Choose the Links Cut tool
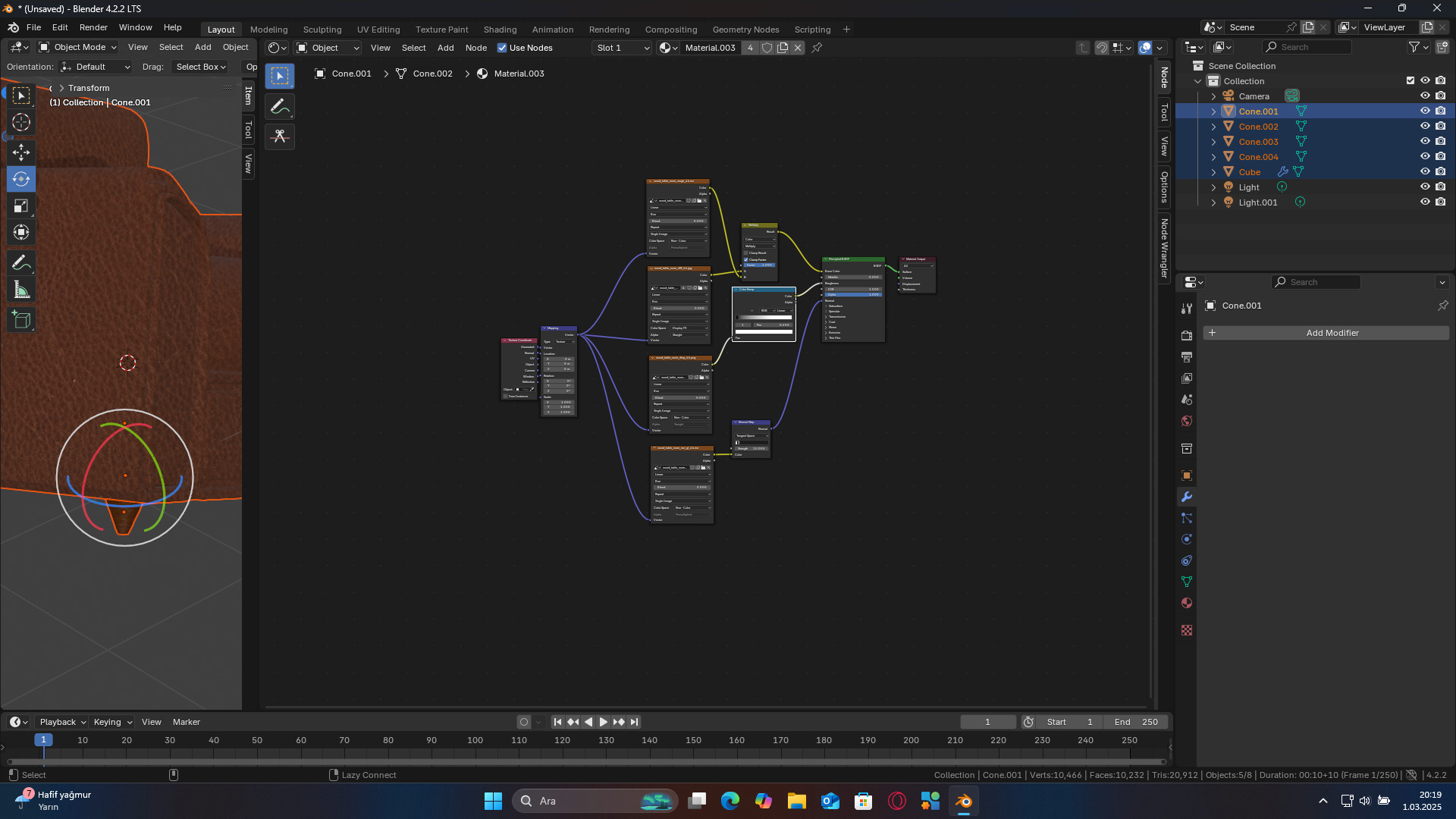Screen dimensions: 1456x819 280,136
